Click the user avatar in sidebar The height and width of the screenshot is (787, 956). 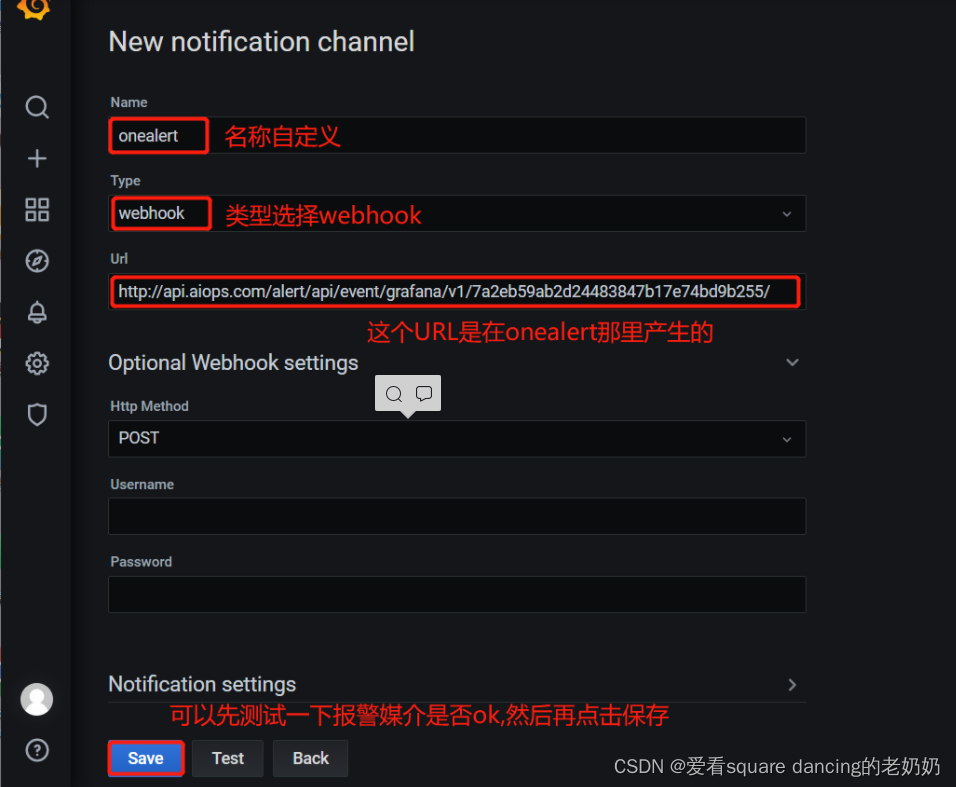pos(37,699)
